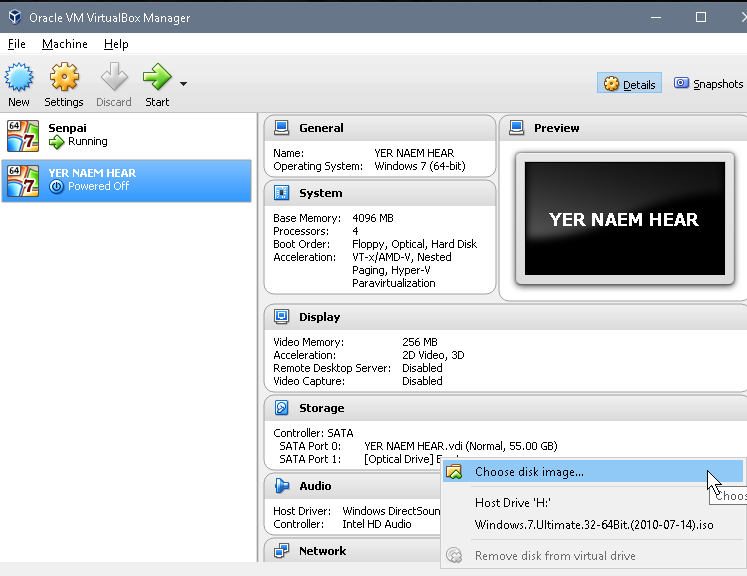Minimize the VirtualBox Manager window
The width and height of the screenshot is (747, 576).
click(656, 17)
